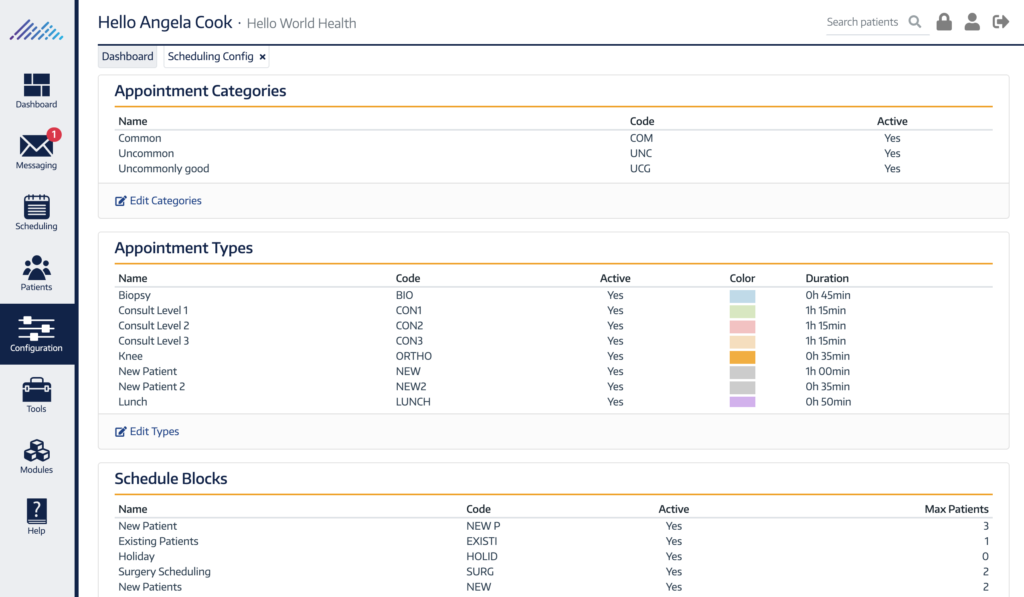Select the Configuration sidebar icon
Screen dimensions: 1024x597
click(37, 334)
